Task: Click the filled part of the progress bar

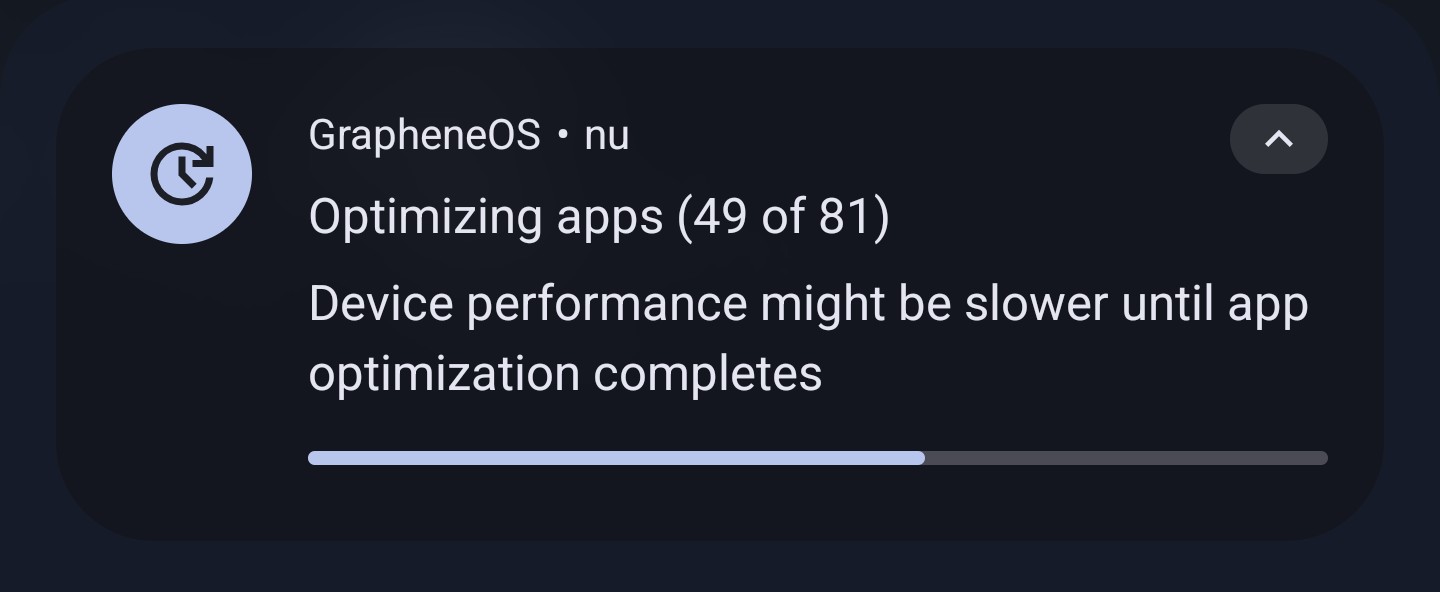Action: click(615, 458)
